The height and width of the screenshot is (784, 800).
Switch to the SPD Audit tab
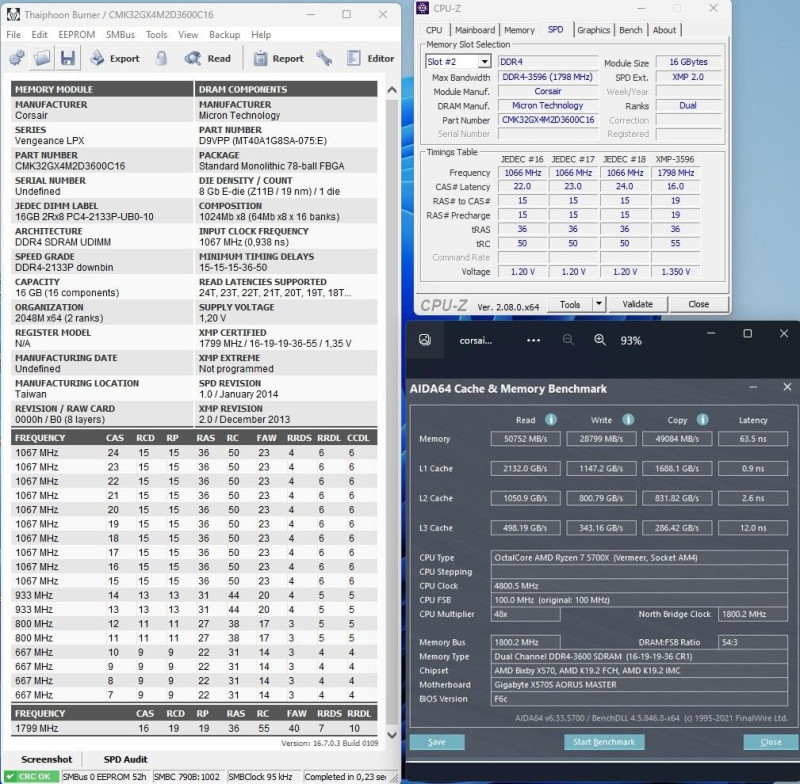coord(126,759)
